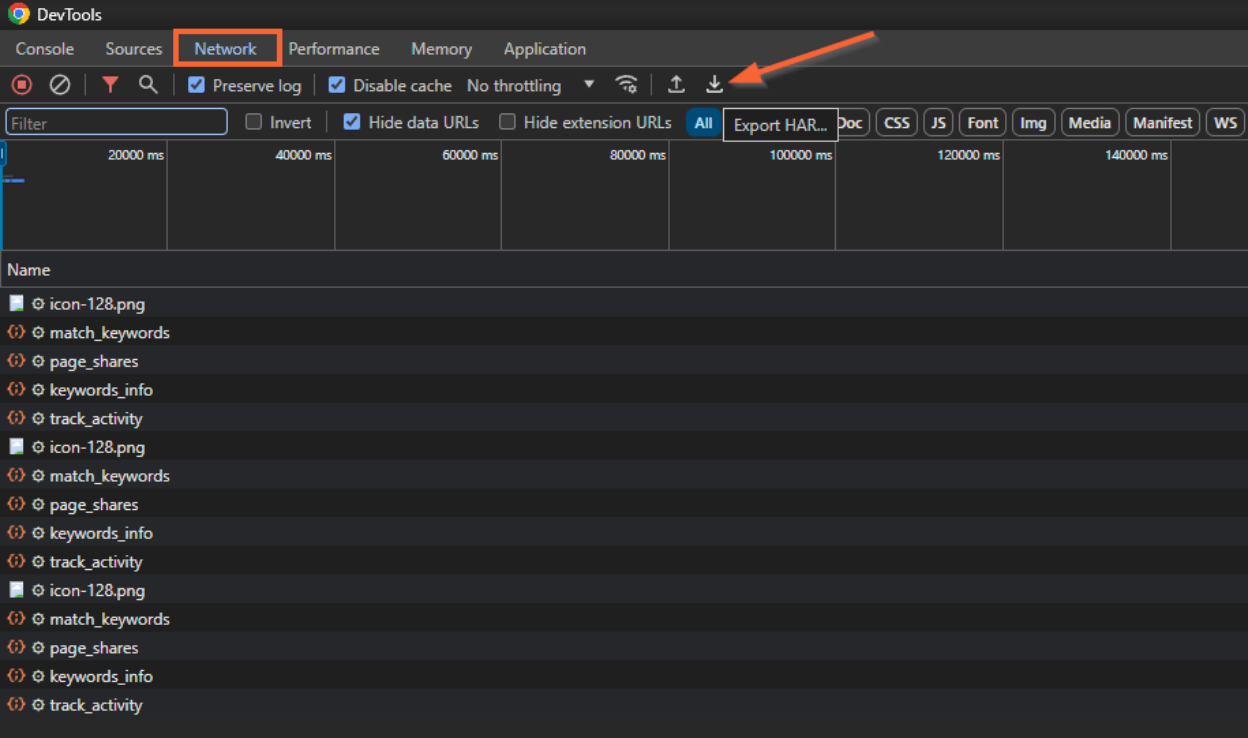Click the Import HAR upload arrow icon
The height and width of the screenshot is (738, 1248).
[x=677, y=85]
